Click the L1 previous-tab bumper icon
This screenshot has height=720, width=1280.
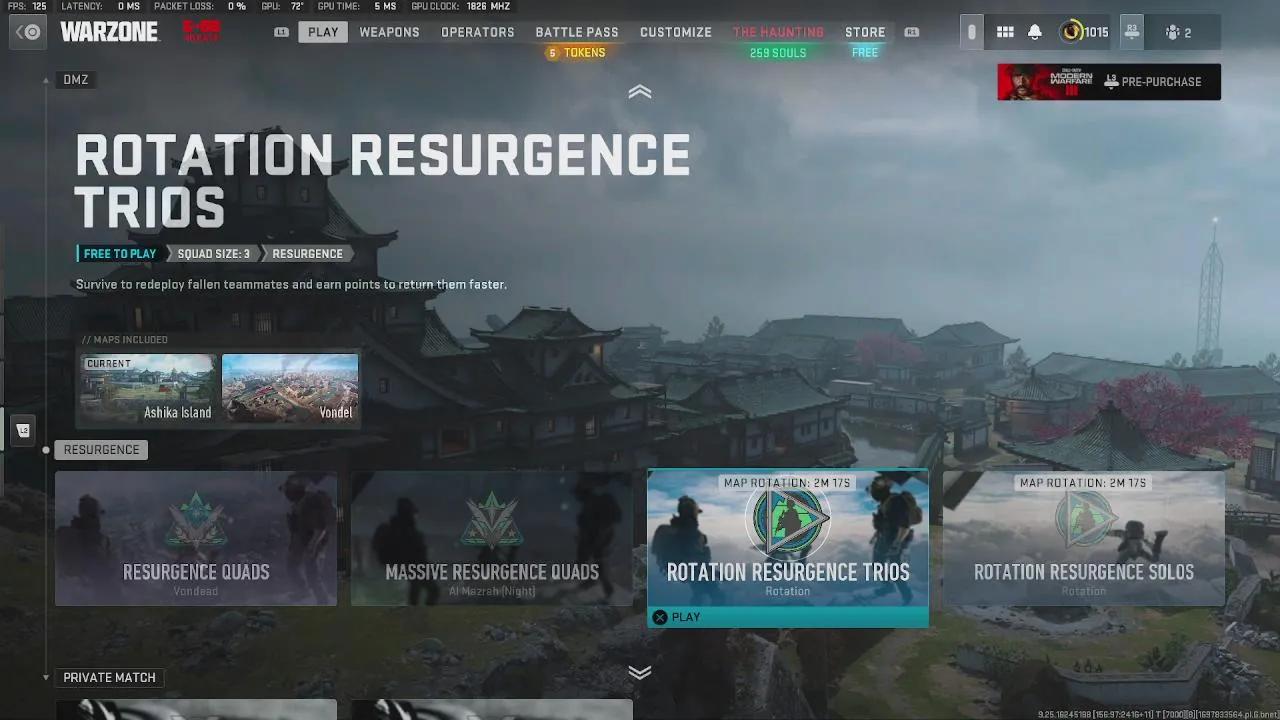[x=282, y=32]
